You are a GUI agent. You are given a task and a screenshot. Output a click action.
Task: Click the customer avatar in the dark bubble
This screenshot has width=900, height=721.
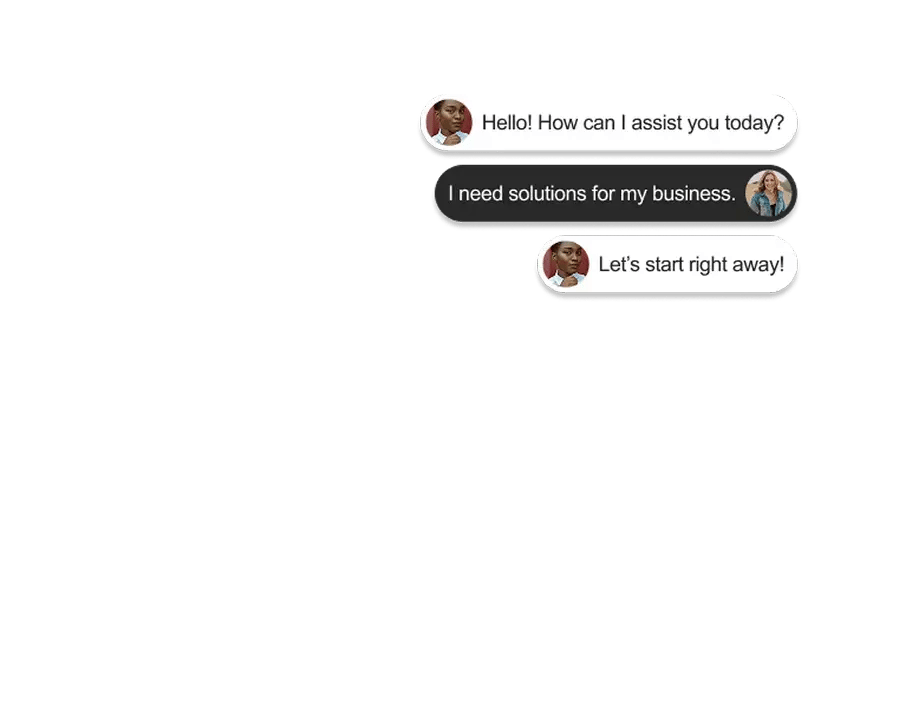pos(768,193)
